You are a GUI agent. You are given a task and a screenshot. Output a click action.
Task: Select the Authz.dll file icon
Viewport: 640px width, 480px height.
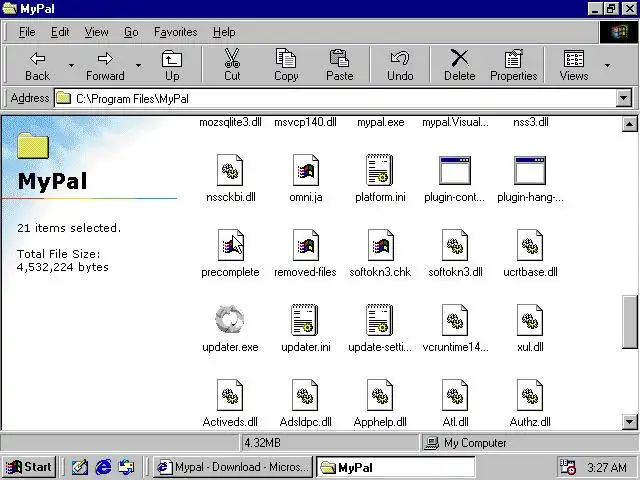coord(530,395)
